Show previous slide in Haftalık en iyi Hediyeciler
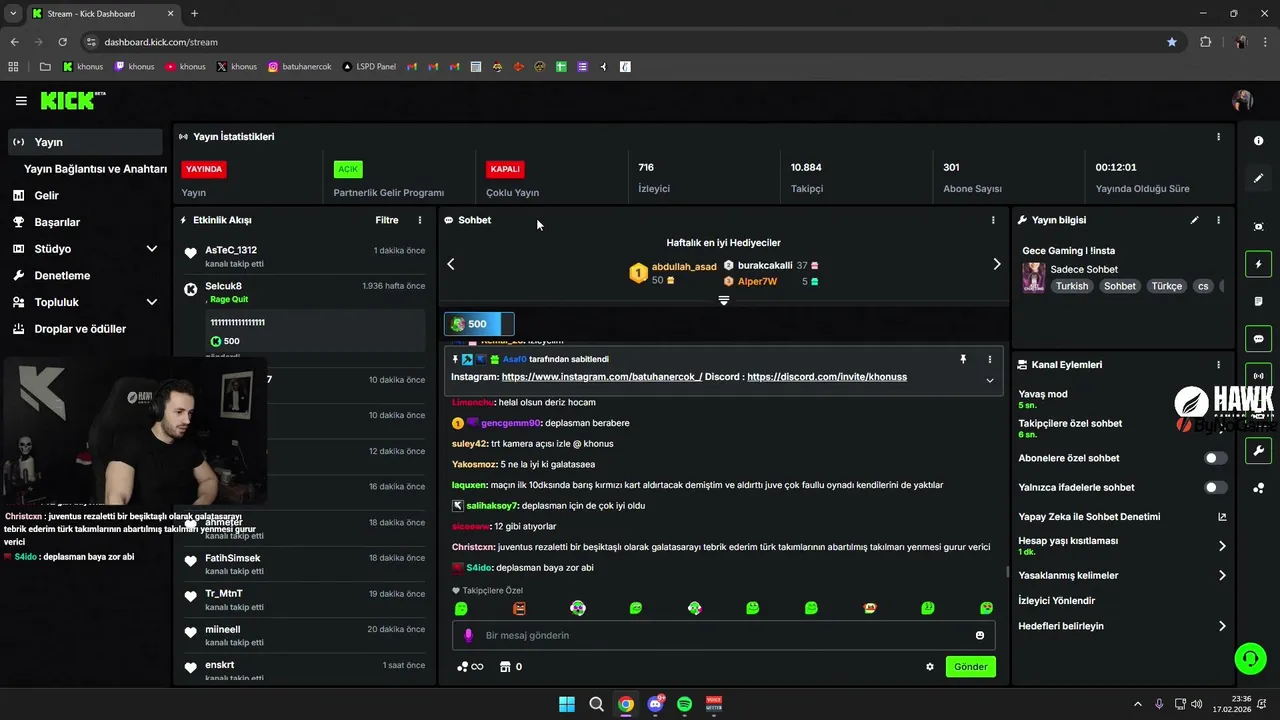Viewport: 1280px width, 720px height. tap(451, 264)
